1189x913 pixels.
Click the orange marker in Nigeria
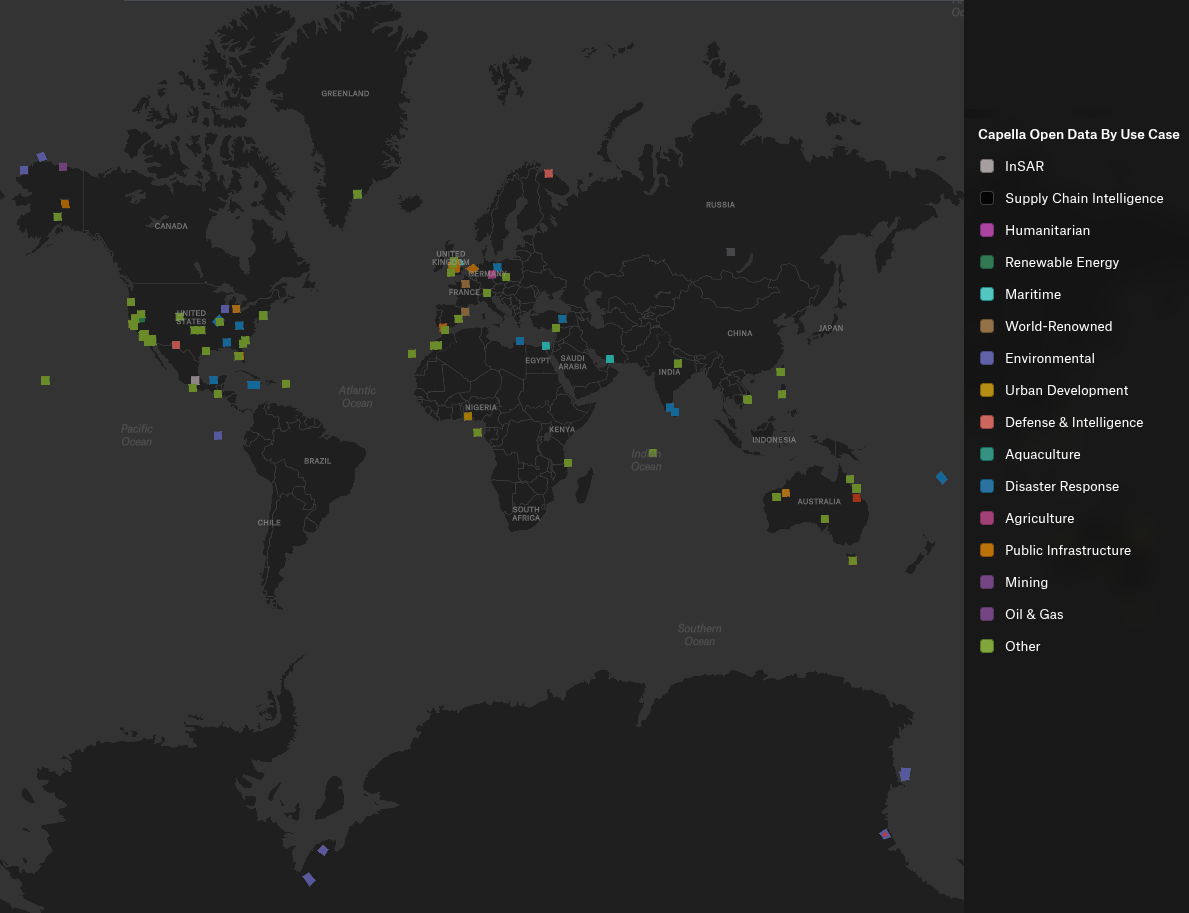[467, 416]
